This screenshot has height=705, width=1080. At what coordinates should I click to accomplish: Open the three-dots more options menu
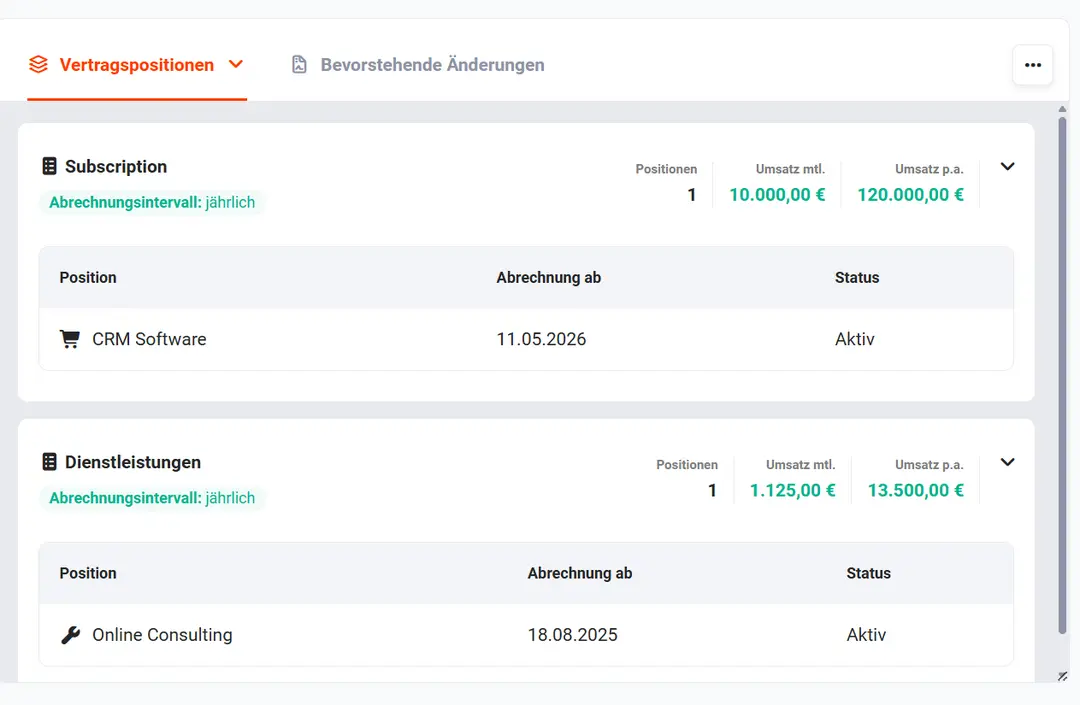[1032, 65]
